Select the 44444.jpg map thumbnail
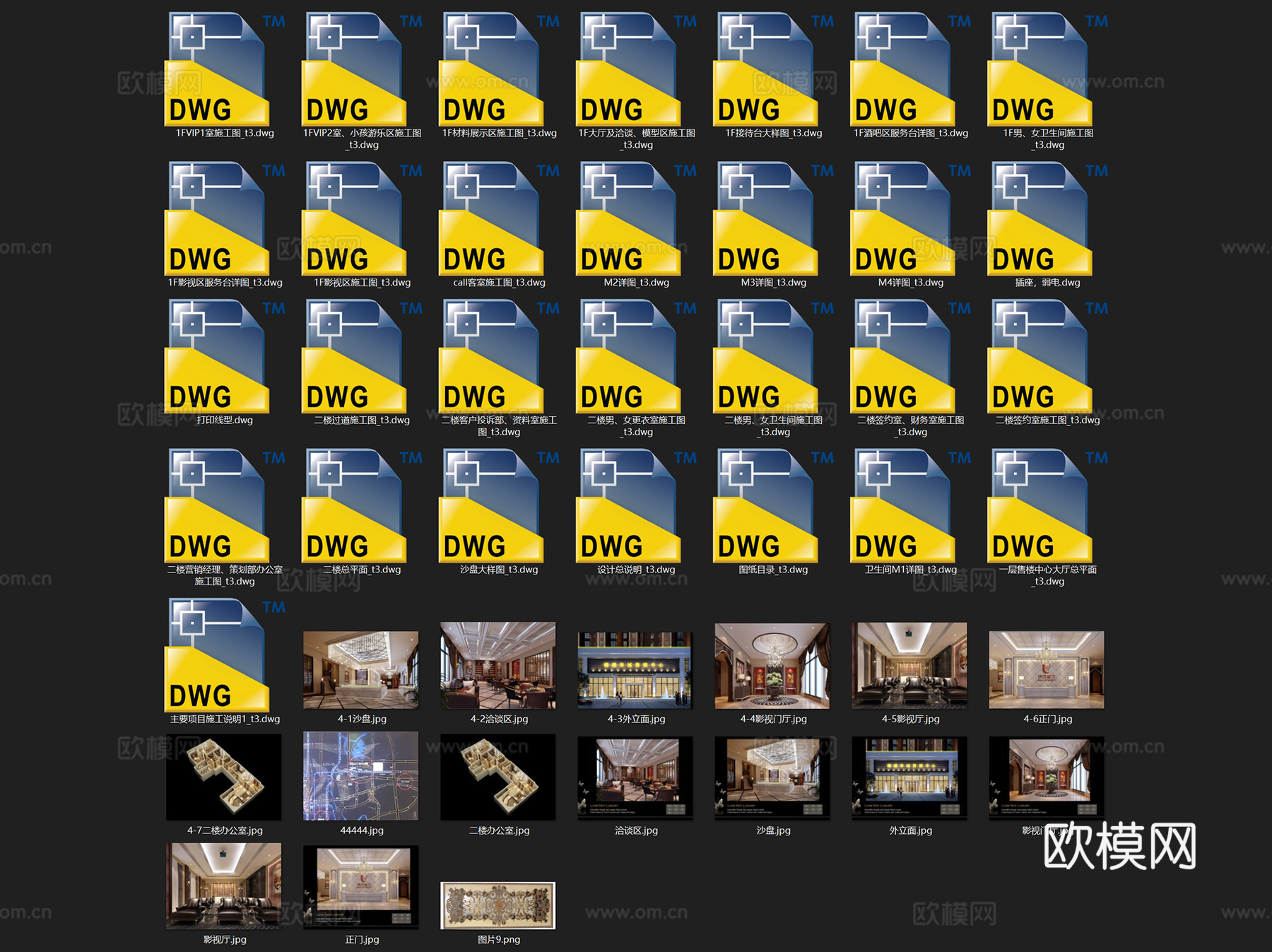The width and height of the screenshot is (1272, 952). 360,776
